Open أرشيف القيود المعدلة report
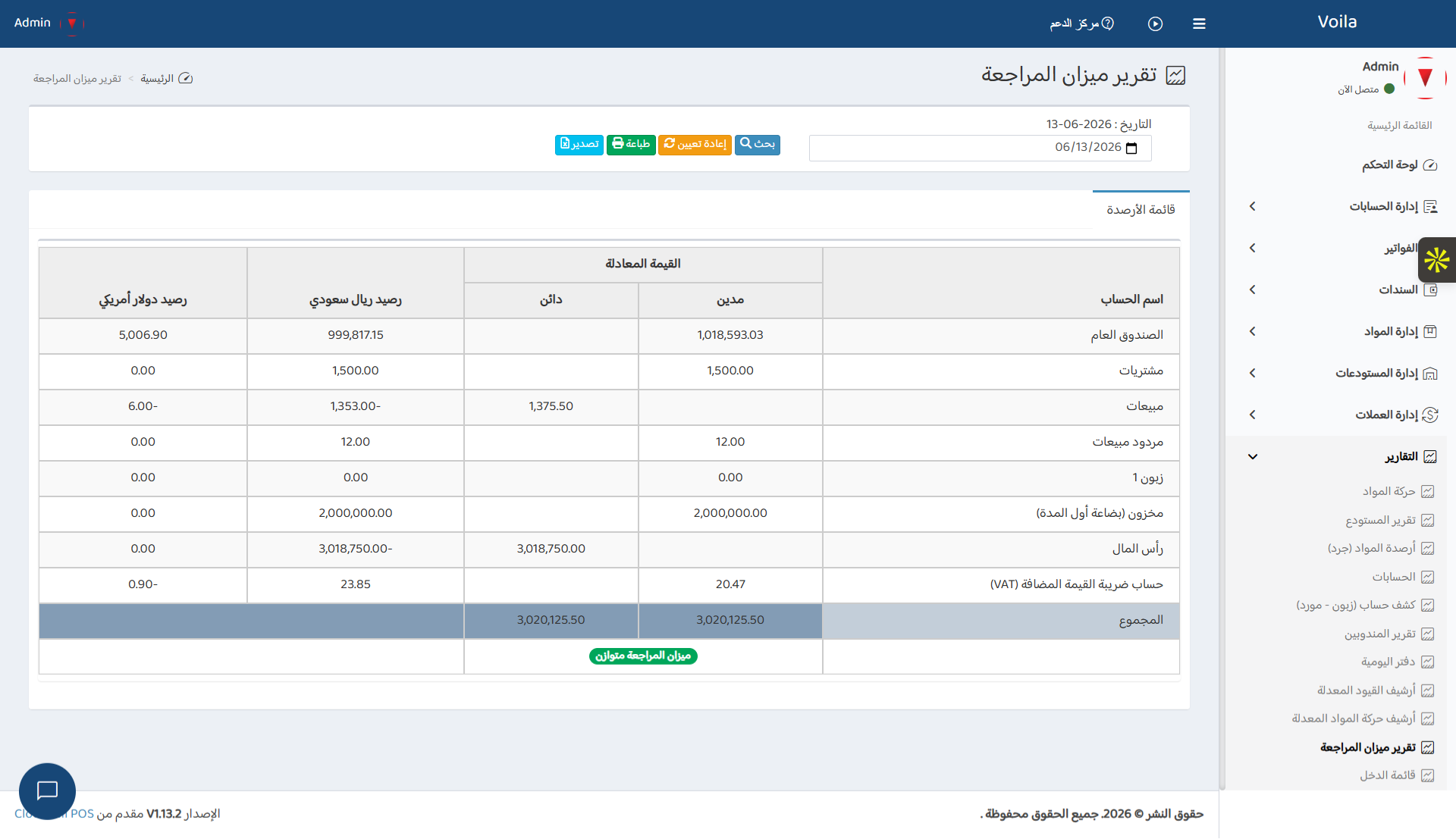 pyautogui.click(x=1375, y=690)
